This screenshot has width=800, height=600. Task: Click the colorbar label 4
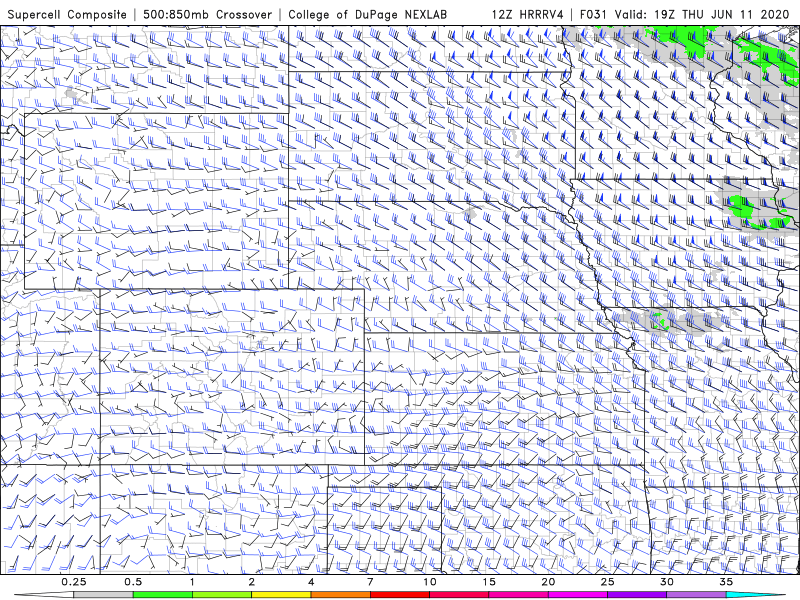click(311, 582)
